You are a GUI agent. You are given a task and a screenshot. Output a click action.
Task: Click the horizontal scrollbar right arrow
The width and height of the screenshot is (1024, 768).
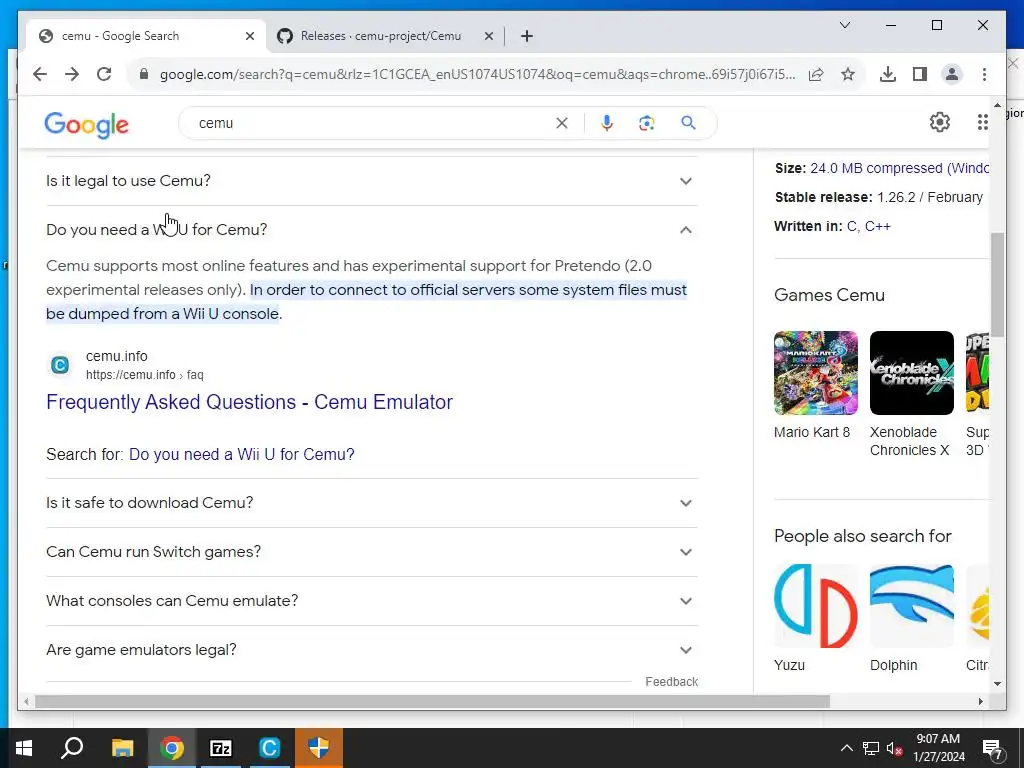point(980,702)
